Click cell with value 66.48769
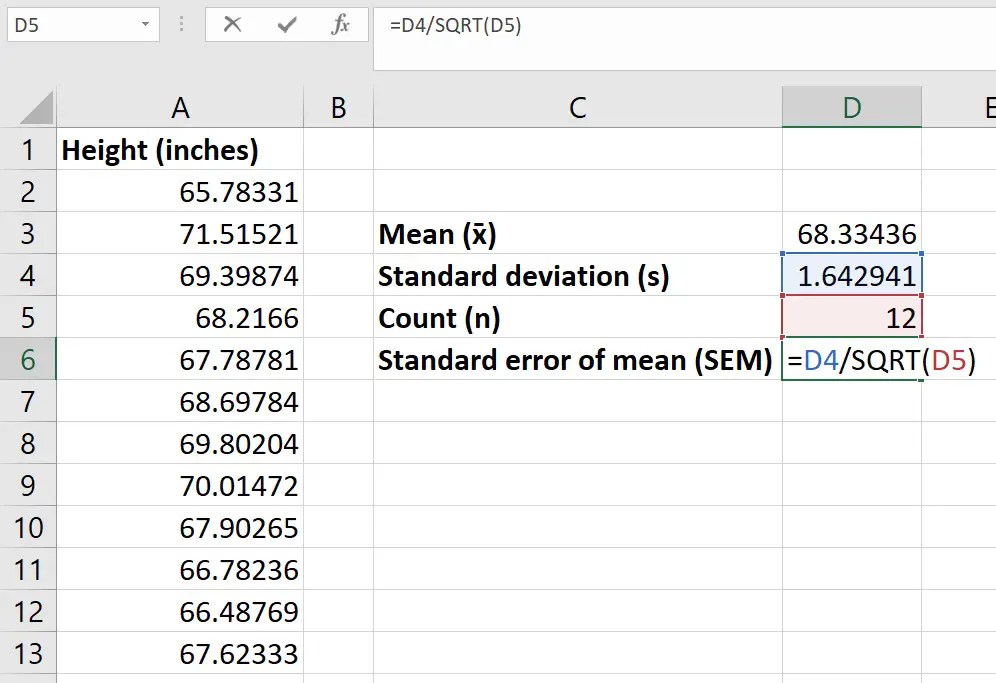Screen dimensions: 996x683 coord(180,611)
